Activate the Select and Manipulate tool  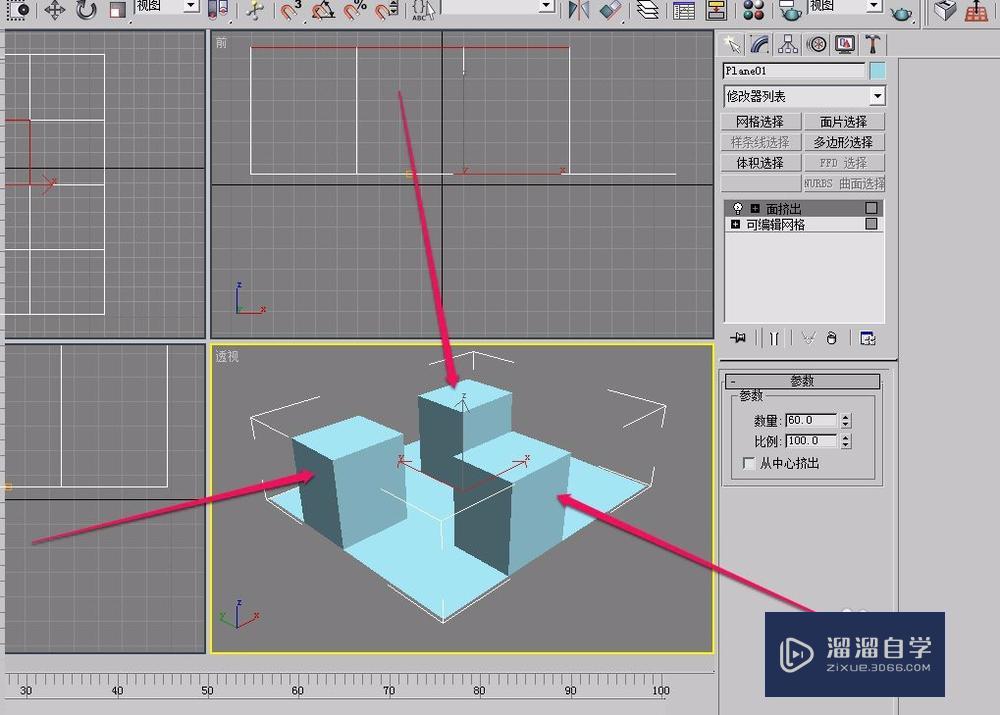[x=255, y=10]
